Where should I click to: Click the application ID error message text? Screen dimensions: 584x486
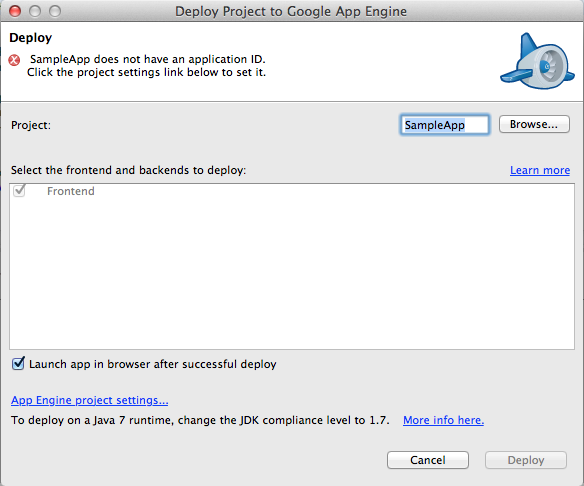click(x=146, y=66)
